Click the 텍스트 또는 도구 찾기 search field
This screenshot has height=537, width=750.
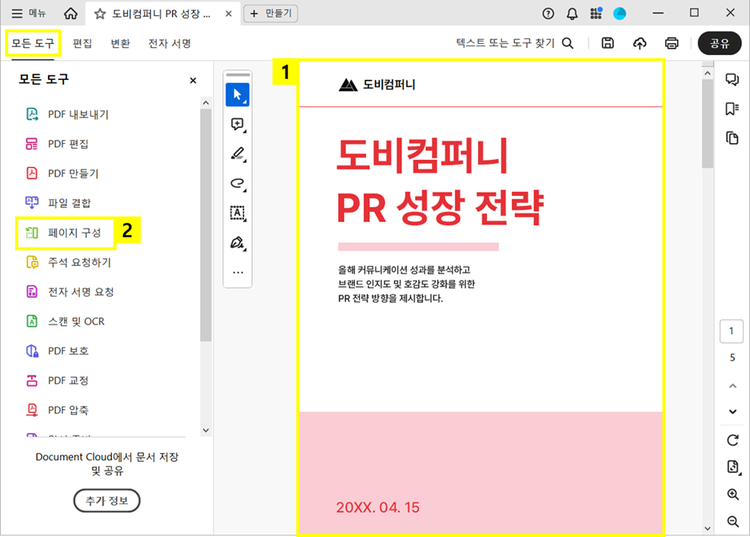click(x=515, y=43)
